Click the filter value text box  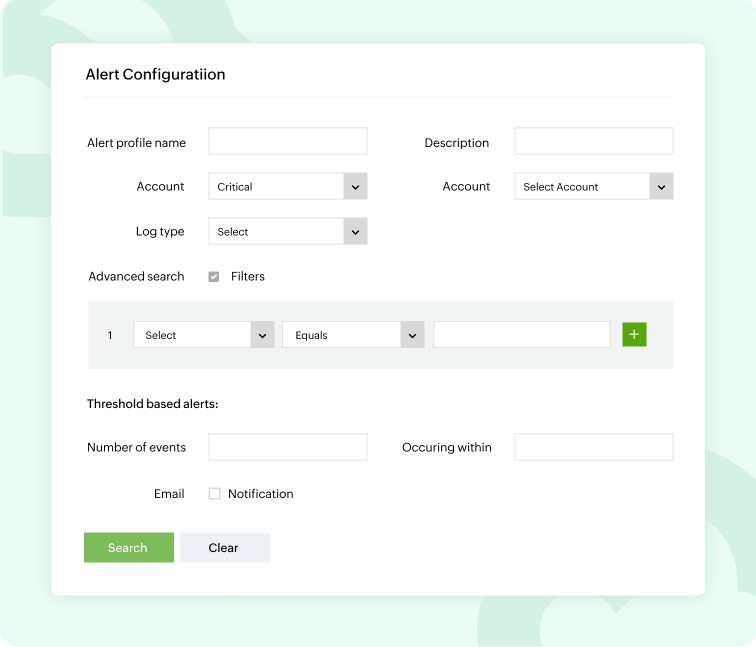pos(522,335)
